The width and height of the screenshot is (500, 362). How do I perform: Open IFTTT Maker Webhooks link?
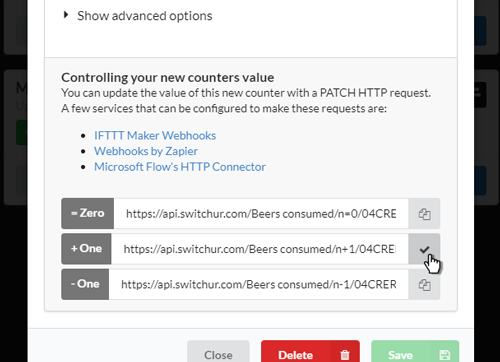point(155,136)
